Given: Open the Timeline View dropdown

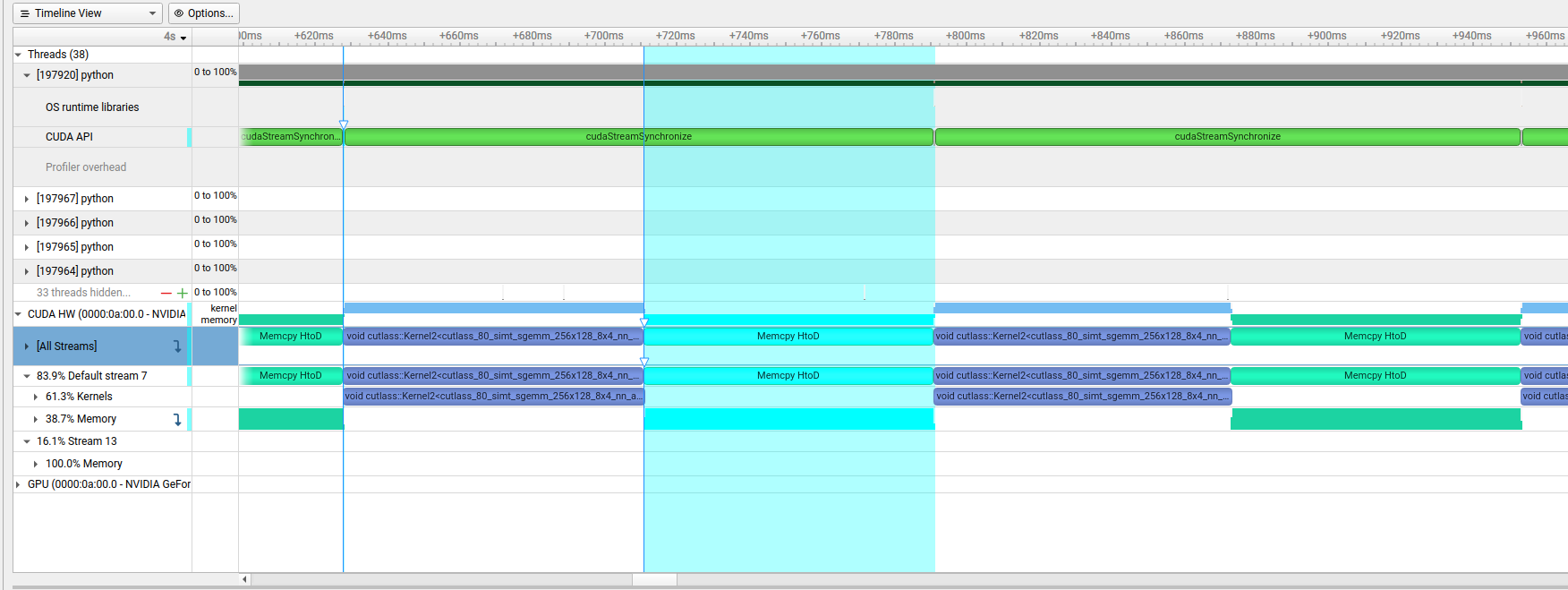Looking at the screenshot, I should click(151, 13).
